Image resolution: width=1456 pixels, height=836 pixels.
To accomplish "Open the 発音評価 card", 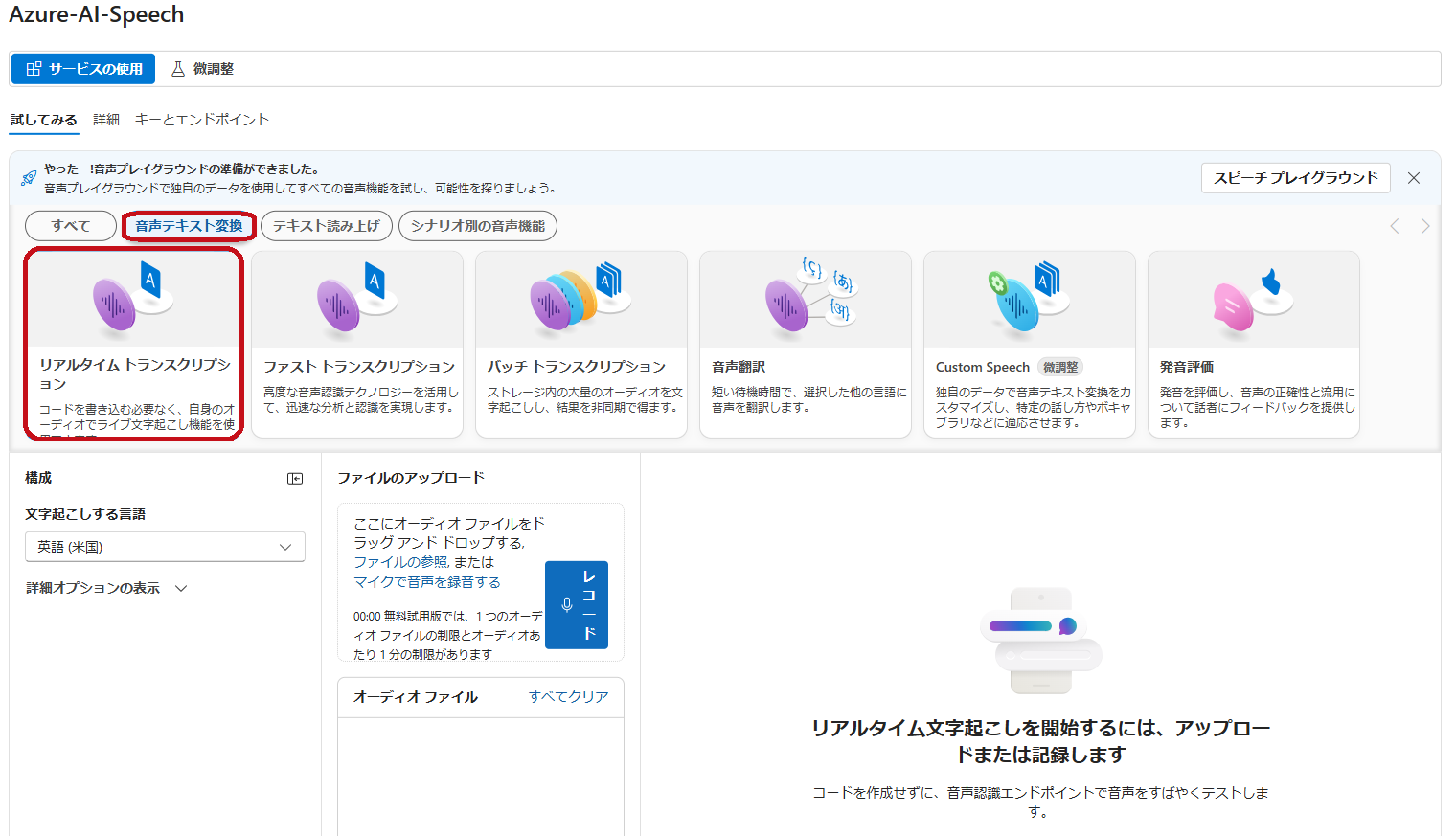I will click(x=1254, y=345).
